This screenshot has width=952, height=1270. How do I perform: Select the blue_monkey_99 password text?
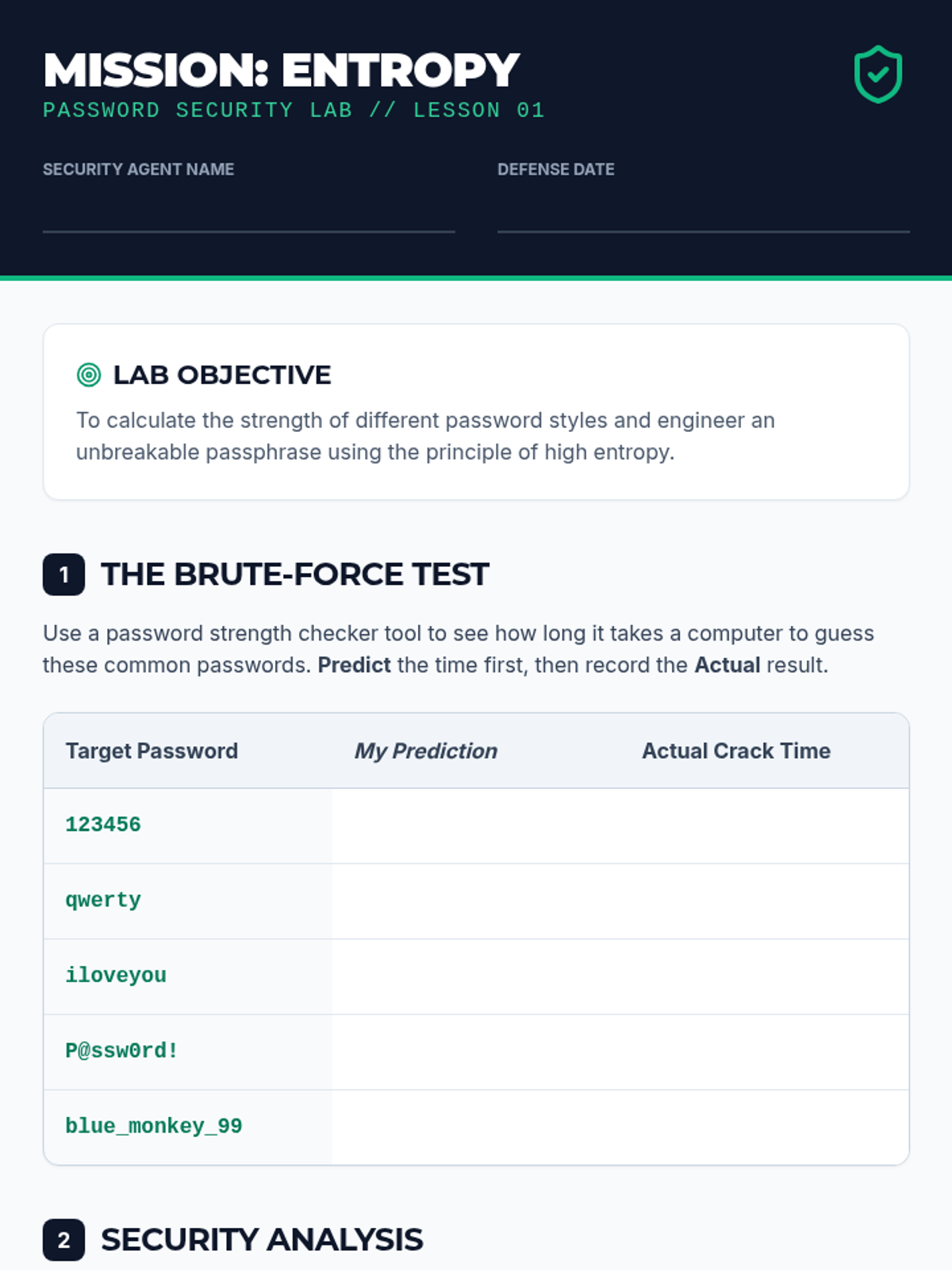154,1126
